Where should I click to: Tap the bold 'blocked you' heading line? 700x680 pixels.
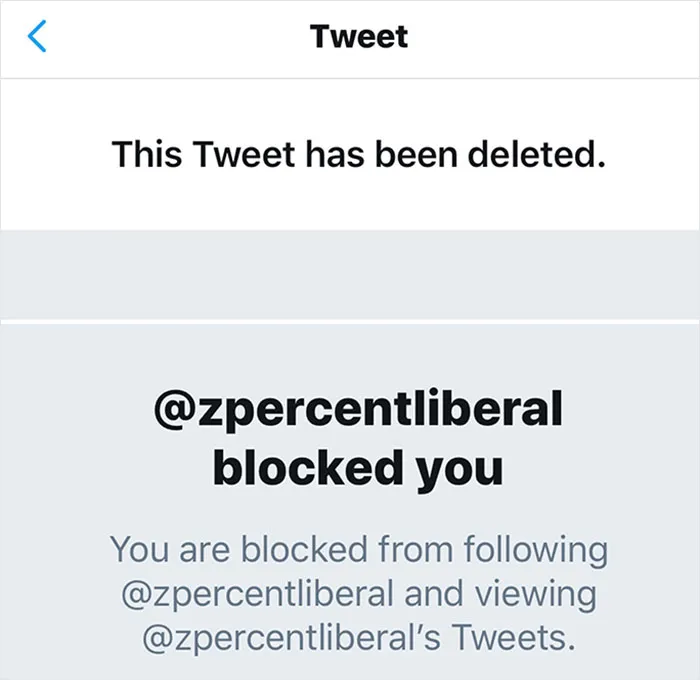click(x=358, y=468)
